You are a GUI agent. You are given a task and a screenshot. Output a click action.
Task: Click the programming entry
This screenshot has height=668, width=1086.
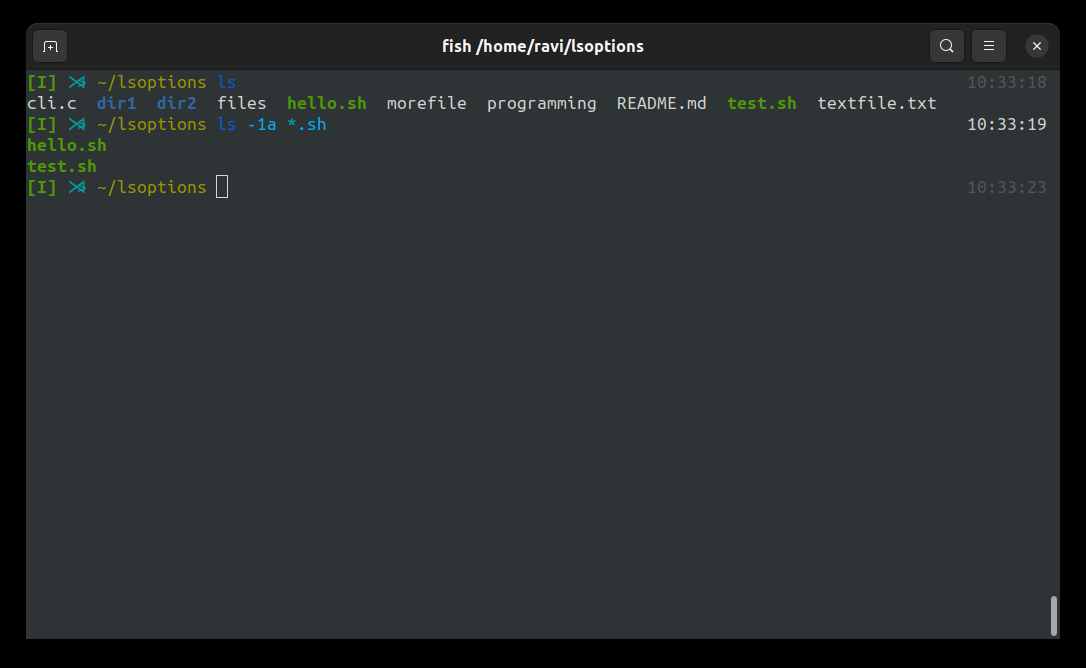point(541,103)
